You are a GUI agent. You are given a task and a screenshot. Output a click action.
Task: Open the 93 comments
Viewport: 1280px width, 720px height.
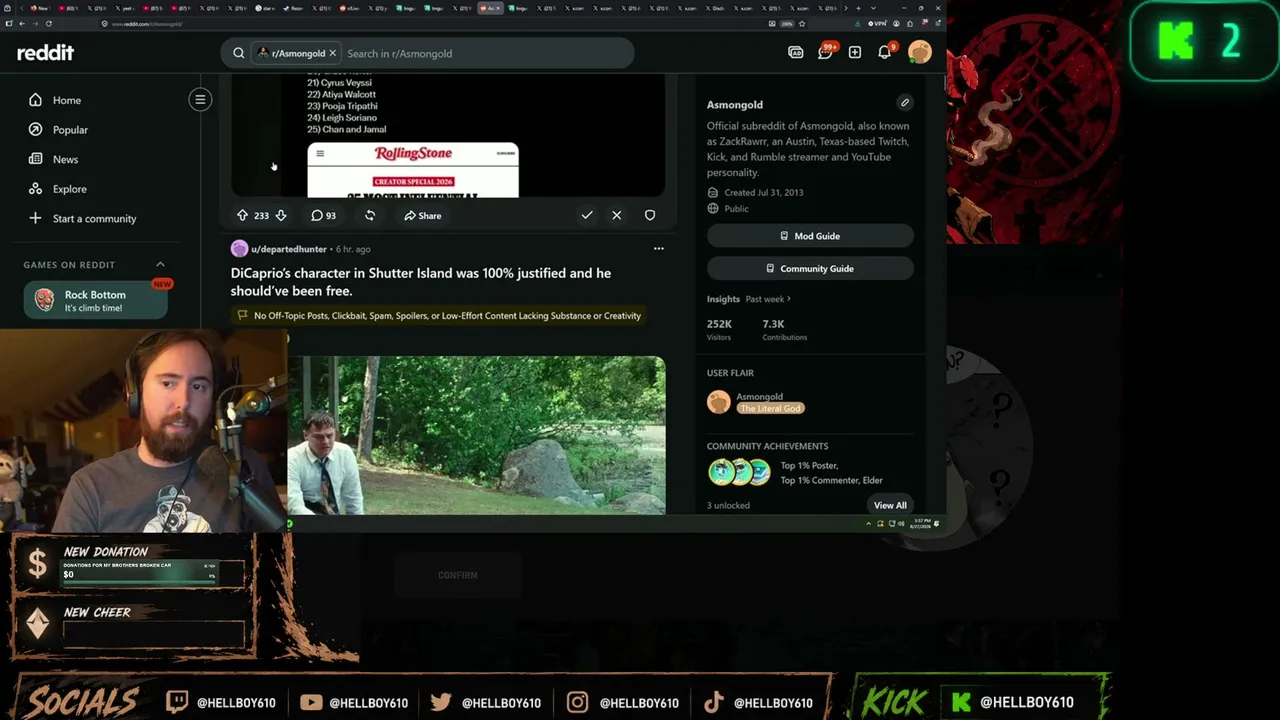323,215
